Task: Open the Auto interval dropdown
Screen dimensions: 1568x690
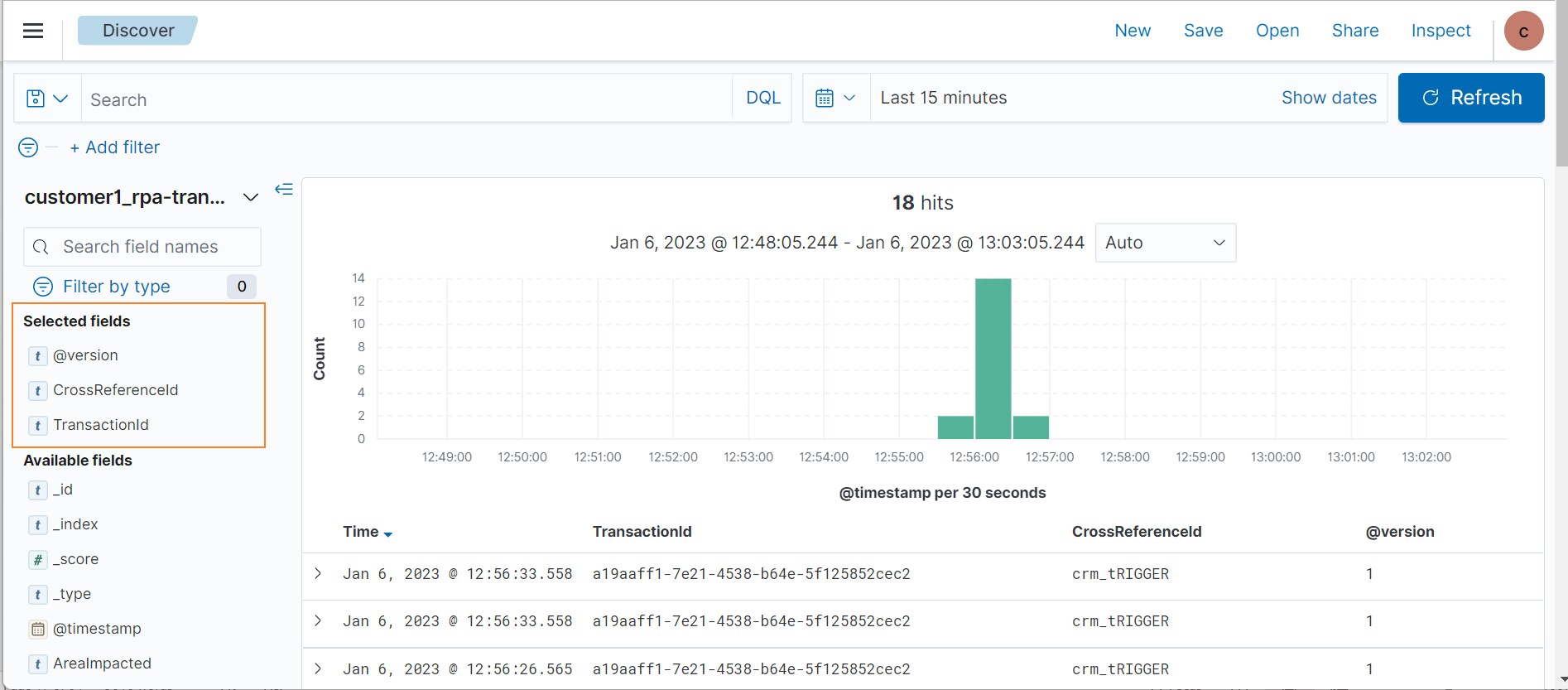Action: (x=1165, y=243)
